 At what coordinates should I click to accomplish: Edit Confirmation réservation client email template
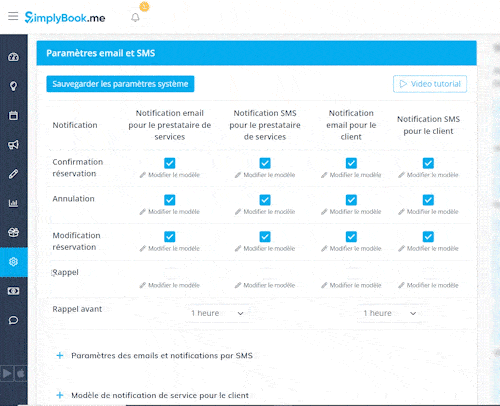pos(351,175)
